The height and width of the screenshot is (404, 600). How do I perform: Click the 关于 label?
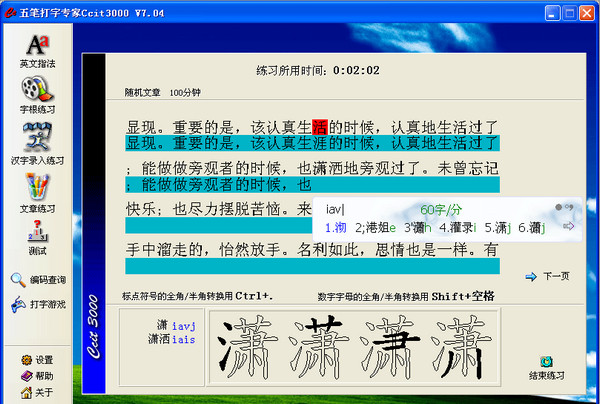tap(44, 393)
